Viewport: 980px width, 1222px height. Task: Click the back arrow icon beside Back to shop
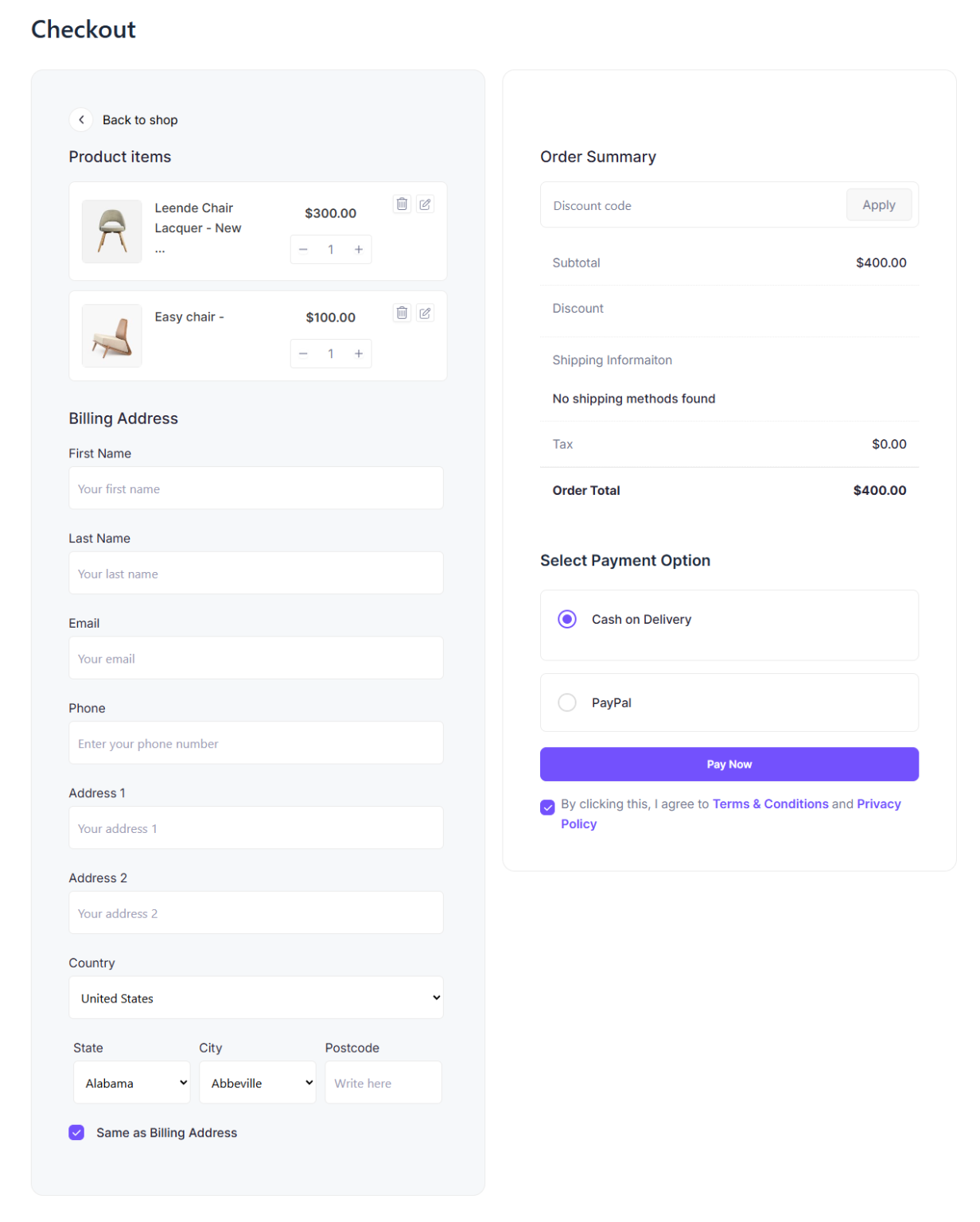pos(81,119)
